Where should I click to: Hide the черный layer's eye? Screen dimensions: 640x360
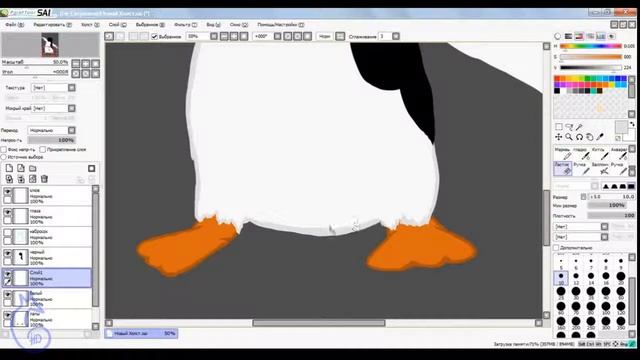pos(7,253)
